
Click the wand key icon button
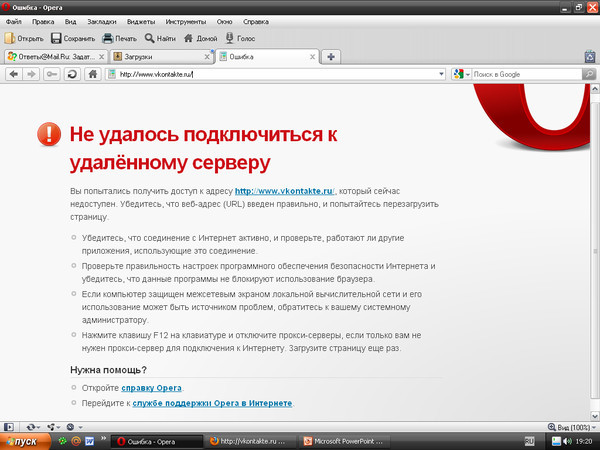point(52,74)
